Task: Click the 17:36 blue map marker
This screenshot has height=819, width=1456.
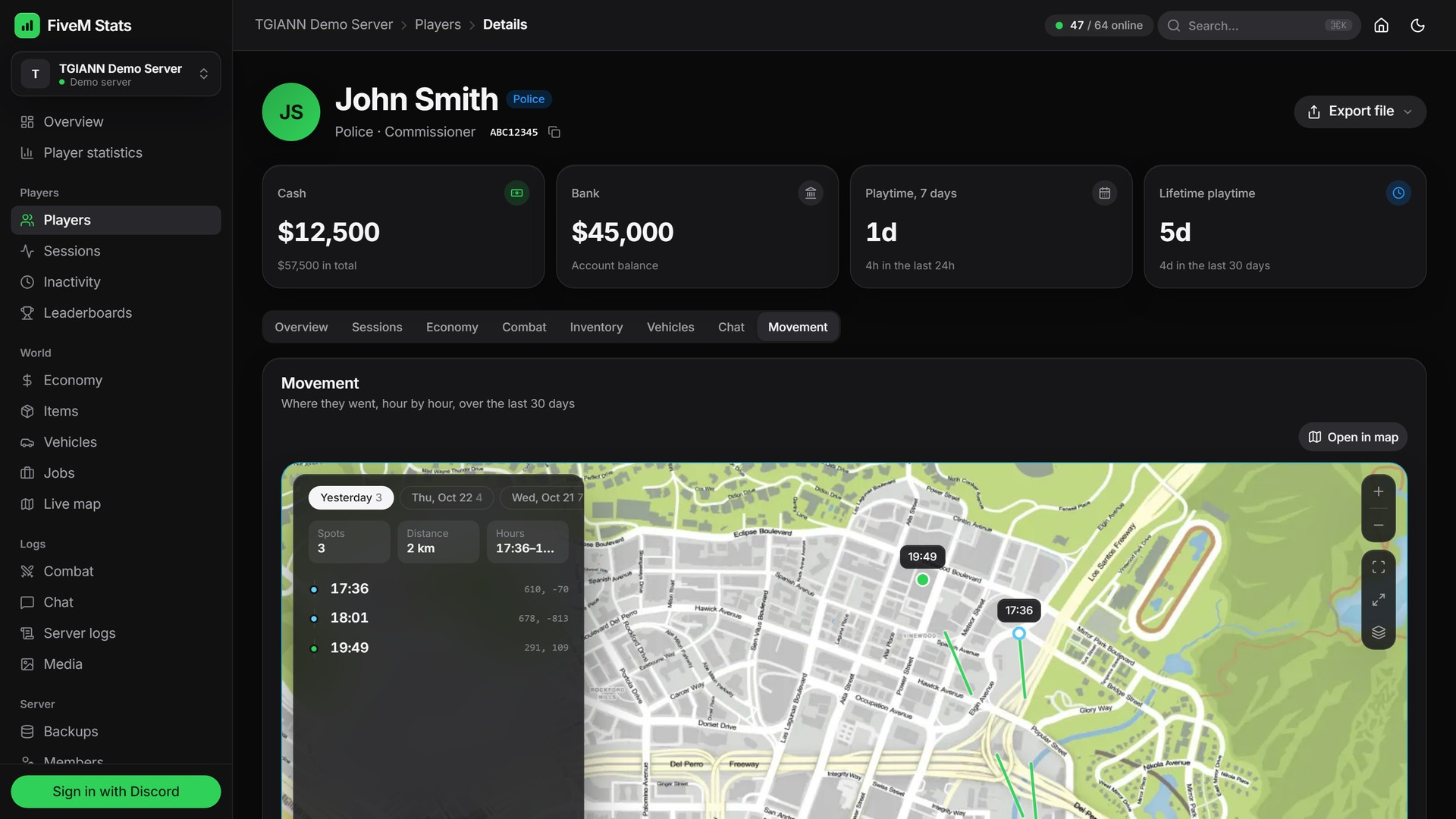Action: click(1019, 633)
